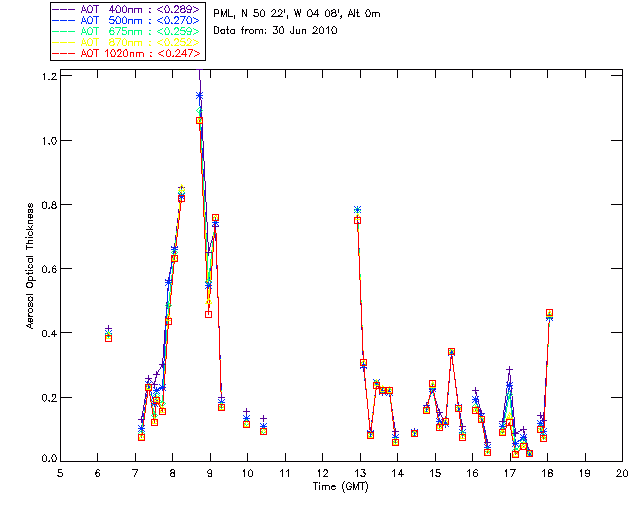
Task: Click legend entry AOT 1020nm <0.247>
Action: coord(127,53)
